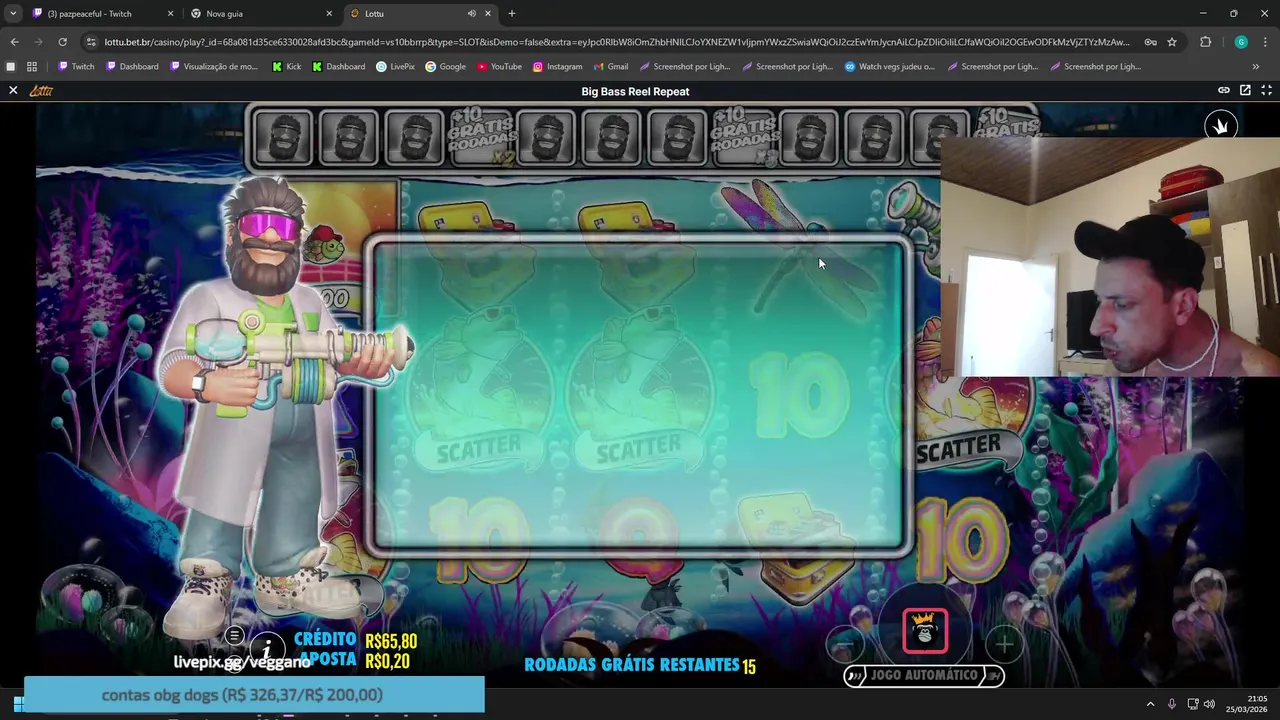The width and height of the screenshot is (1280, 720).
Task: Close the Nova guia tab
Action: point(329,14)
